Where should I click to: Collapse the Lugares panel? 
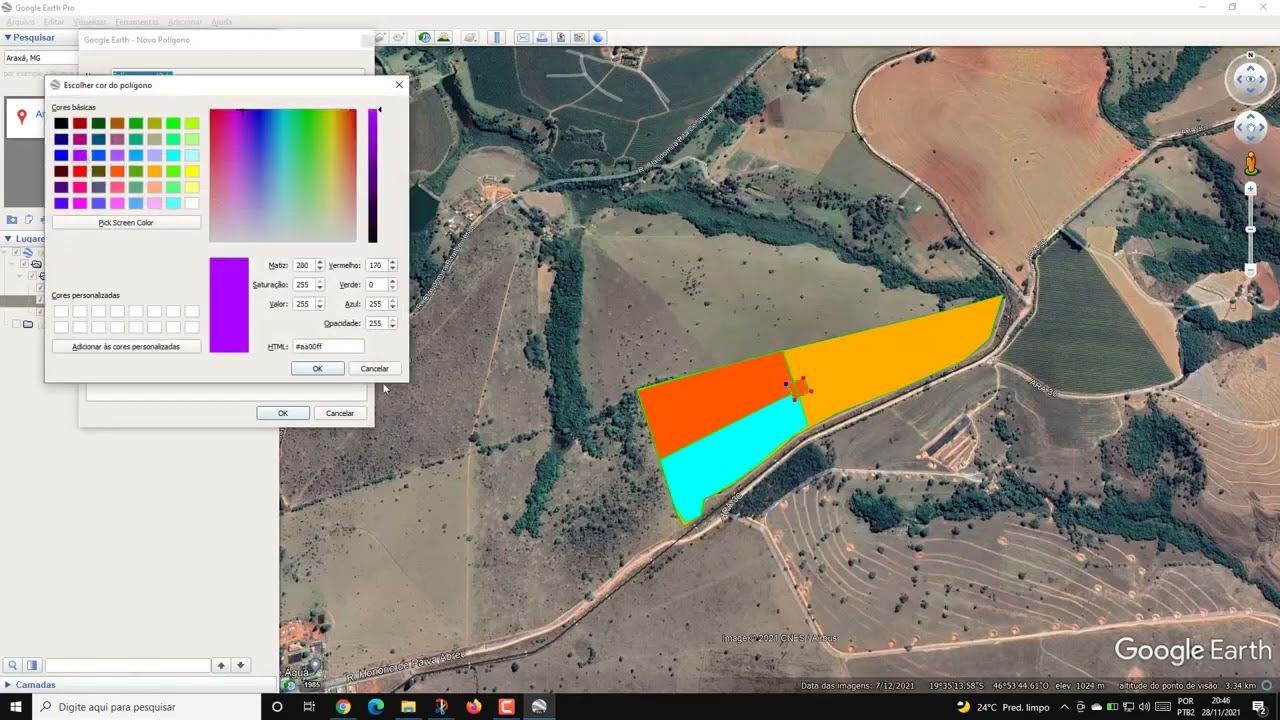click(x=8, y=239)
